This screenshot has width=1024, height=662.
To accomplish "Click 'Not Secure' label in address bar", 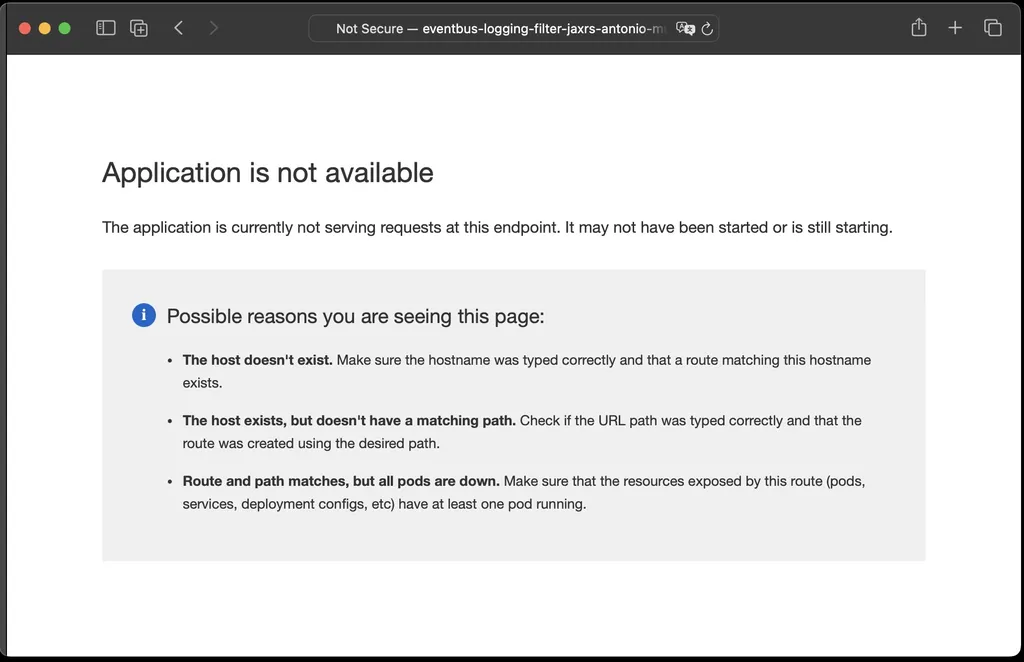I will (370, 29).
